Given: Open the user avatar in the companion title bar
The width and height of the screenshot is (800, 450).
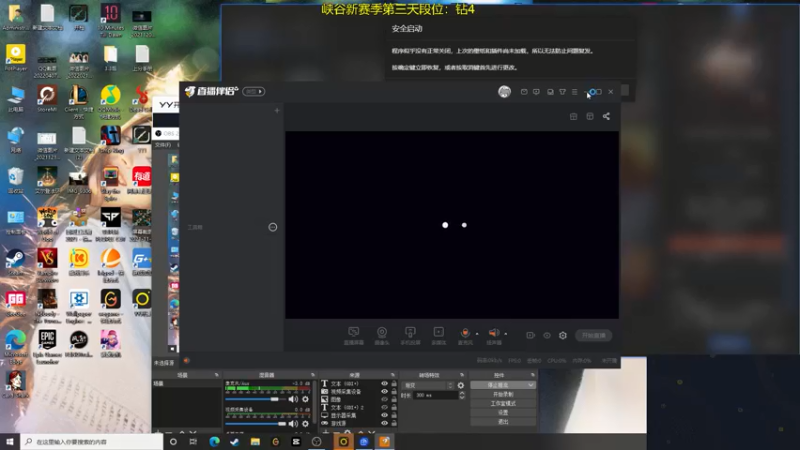Looking at the screenshot, I should pyautogui.click(x=505, y=91).
